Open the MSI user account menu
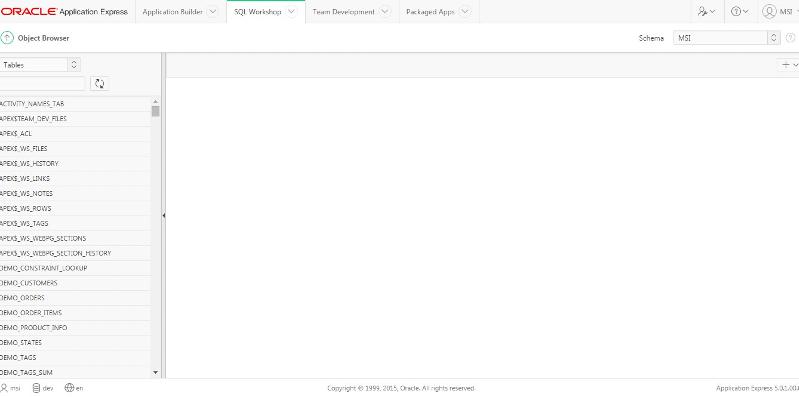This screenshot has height=397, width=799. pos(780,11)
